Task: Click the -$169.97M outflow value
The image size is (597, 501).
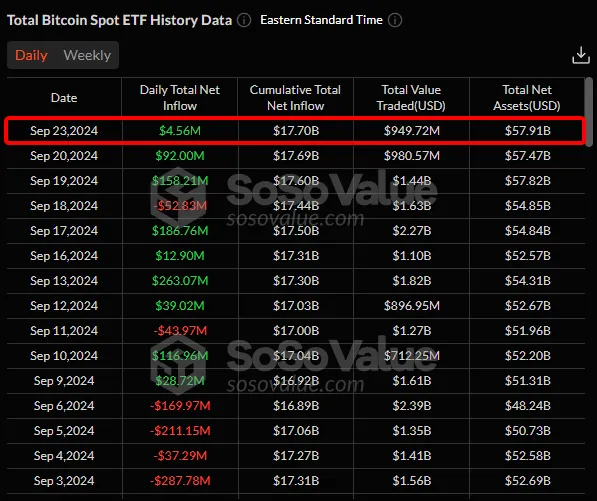Action: [180, 406]
